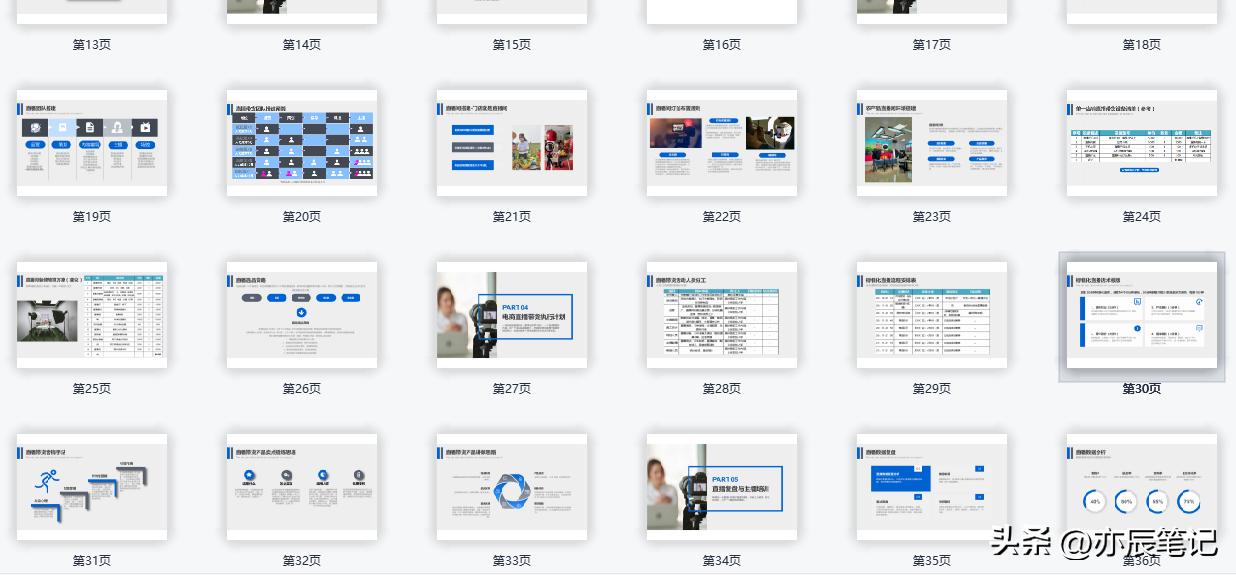
Task: Click the 第22页 caption text
Action: coord(722,216)
